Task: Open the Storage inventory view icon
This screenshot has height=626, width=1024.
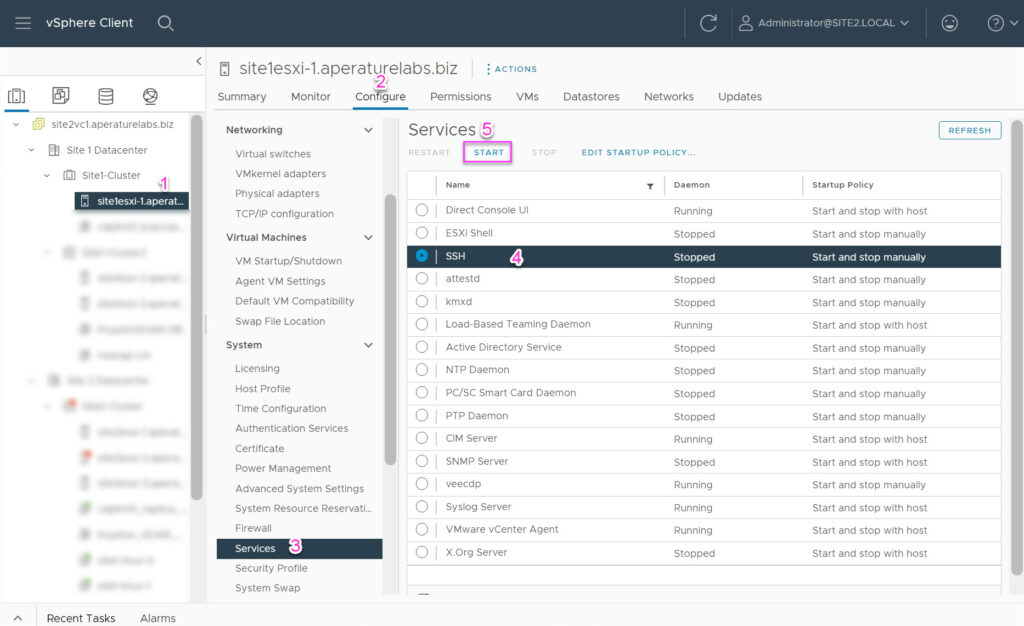Action: point(104,93)
